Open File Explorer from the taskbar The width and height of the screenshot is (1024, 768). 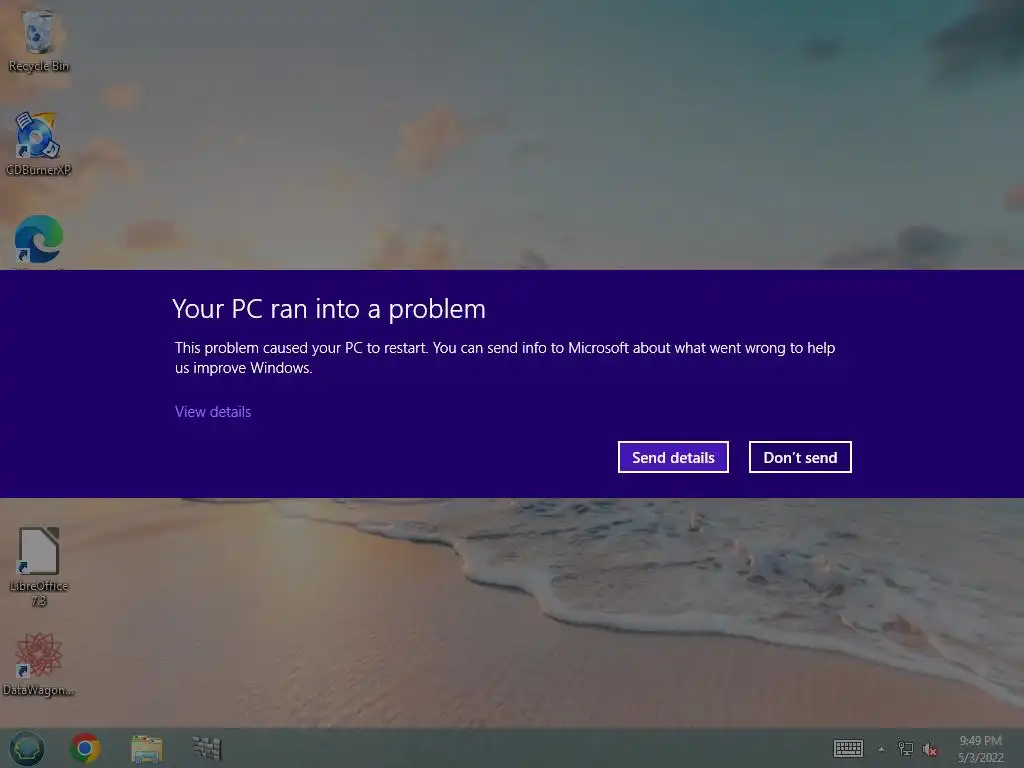[146, 748]
